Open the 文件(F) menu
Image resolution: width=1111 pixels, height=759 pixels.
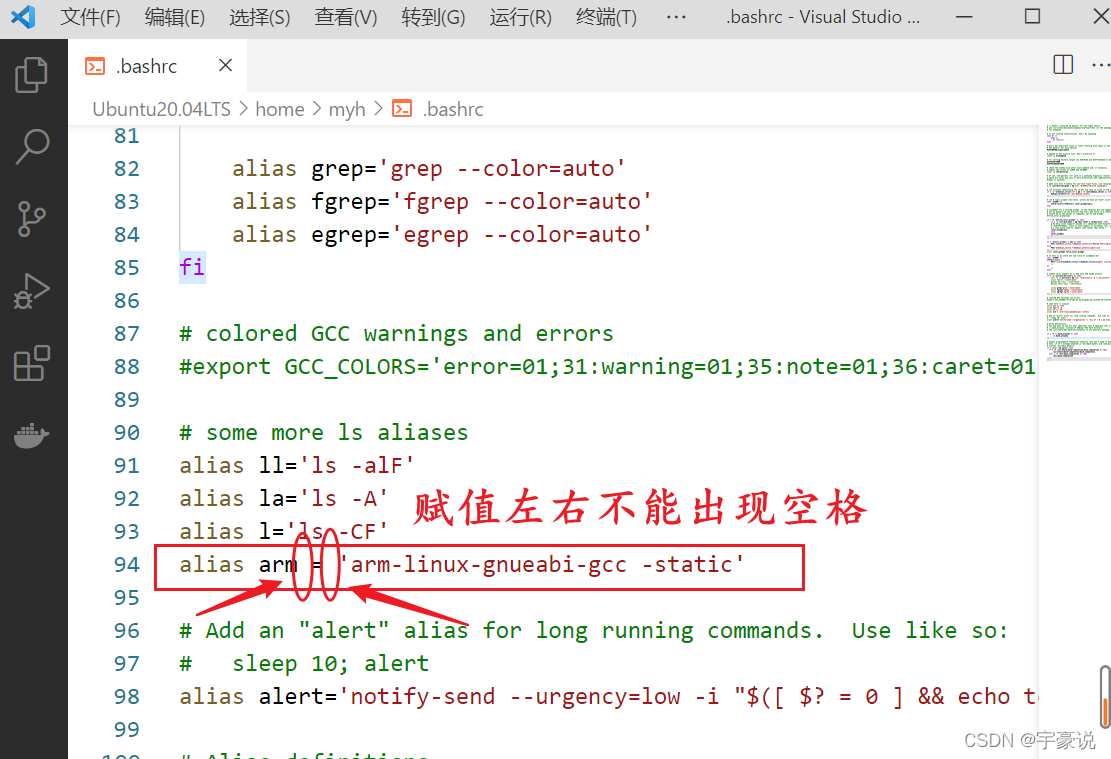tap(90, 17)
